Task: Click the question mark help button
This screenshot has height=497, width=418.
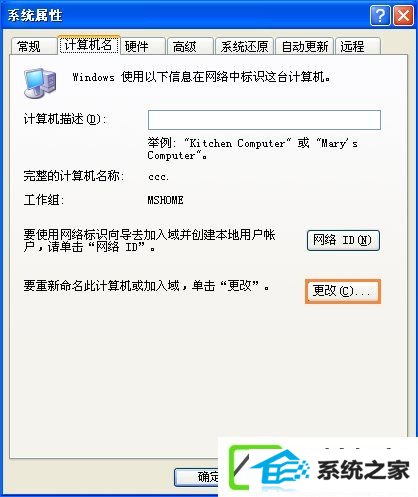Action: tap(380, 15)
